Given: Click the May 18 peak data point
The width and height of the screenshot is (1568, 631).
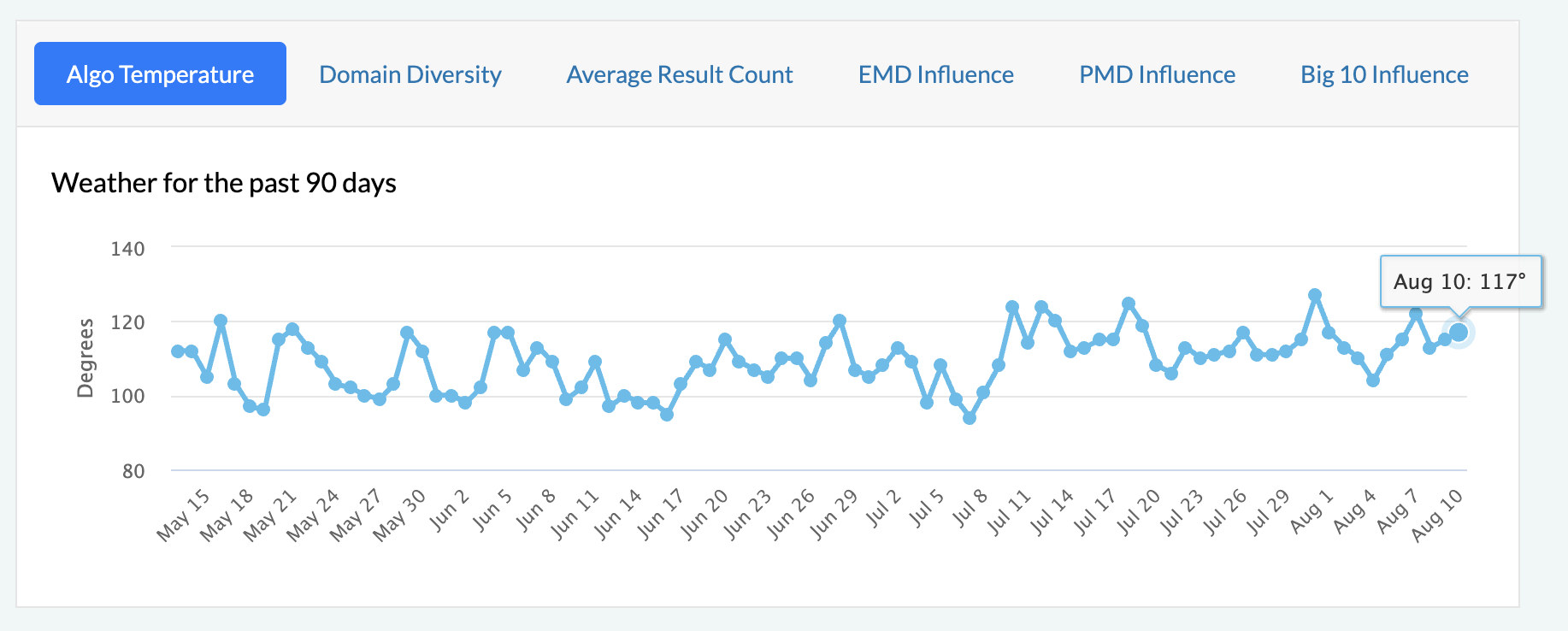Looking at the screenshot, I should [x=221, y=321].
